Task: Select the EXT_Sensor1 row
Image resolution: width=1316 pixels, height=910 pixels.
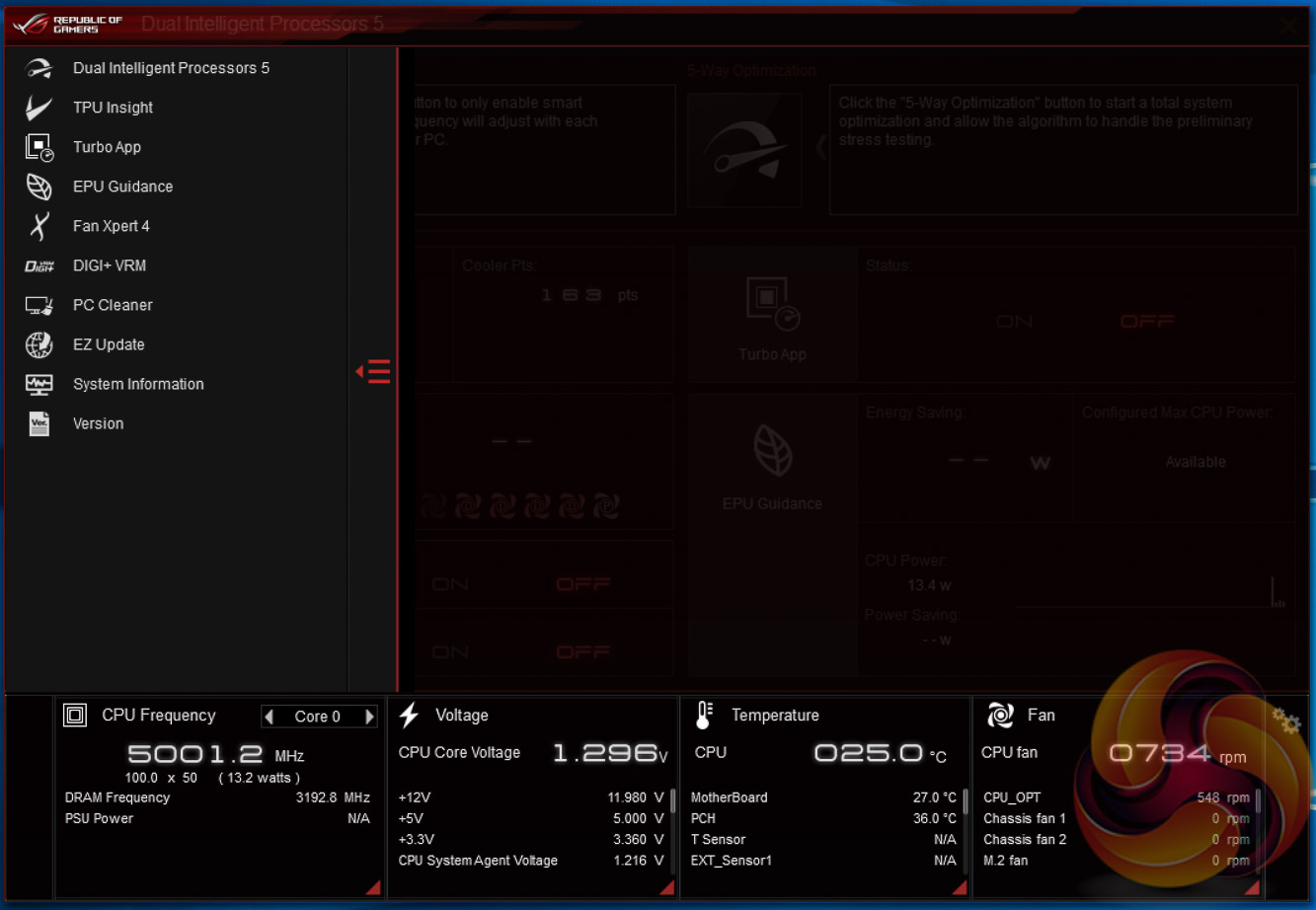Action: (823, 861)
